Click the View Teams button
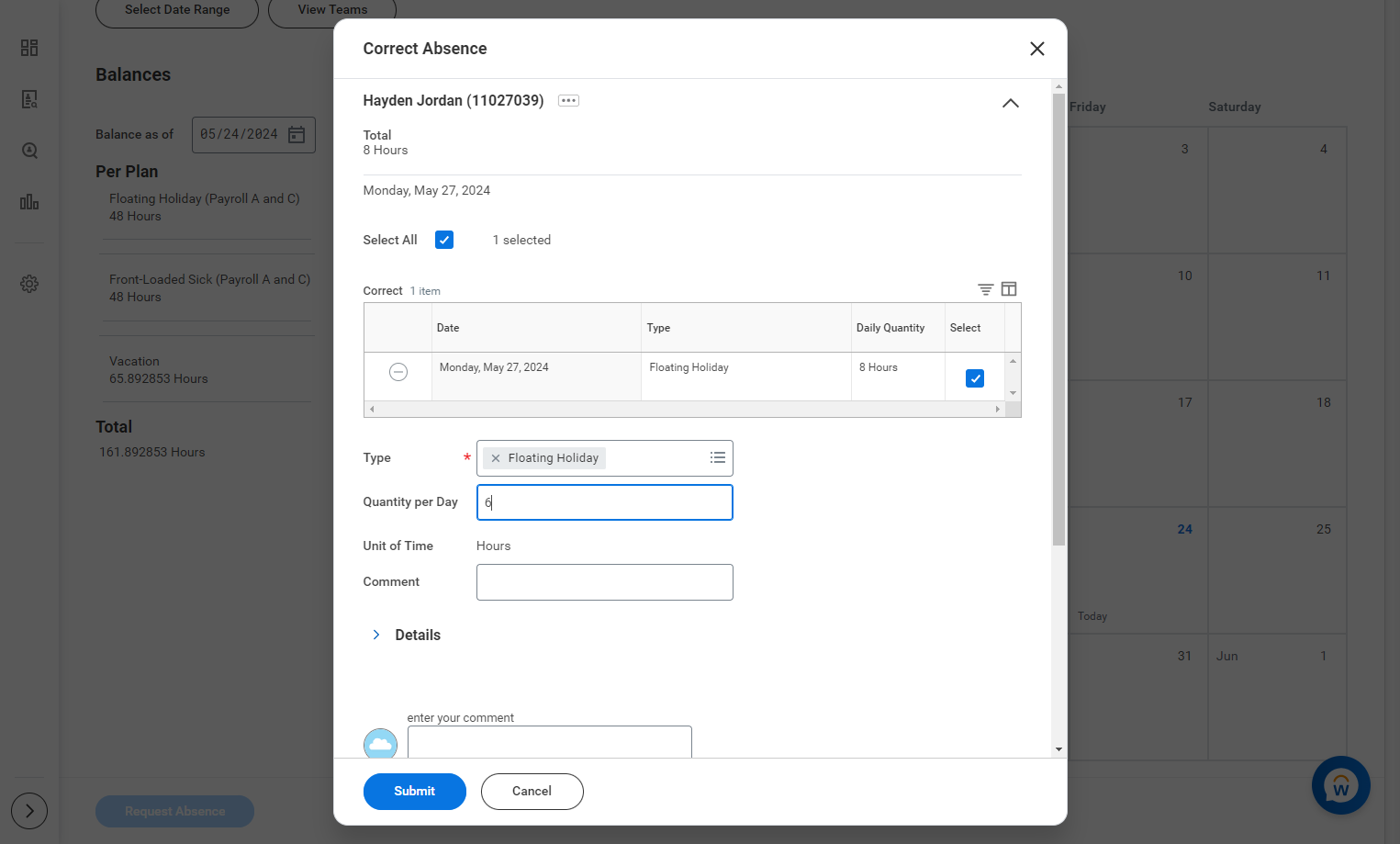Screen dimensions: 1400x844 coord(332,10)
